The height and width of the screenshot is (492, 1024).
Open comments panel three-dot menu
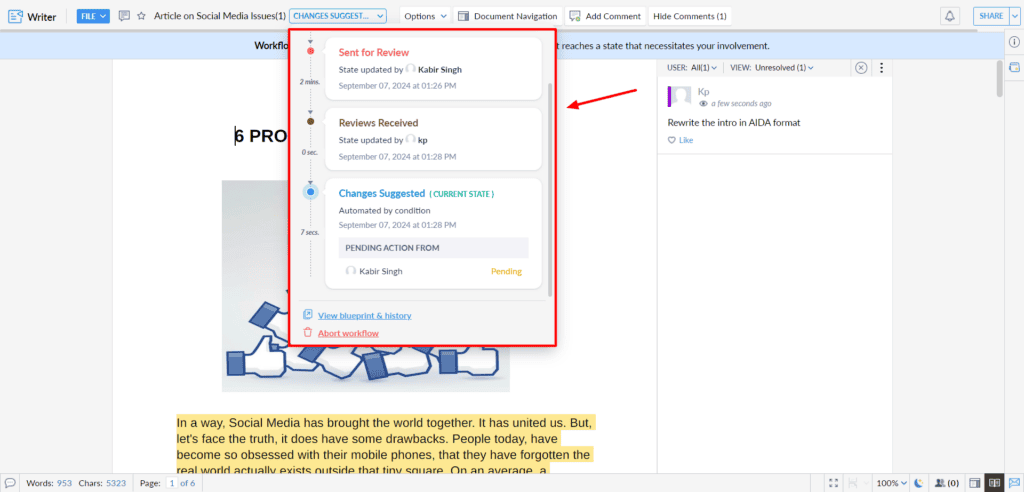(x=882, y=67)
